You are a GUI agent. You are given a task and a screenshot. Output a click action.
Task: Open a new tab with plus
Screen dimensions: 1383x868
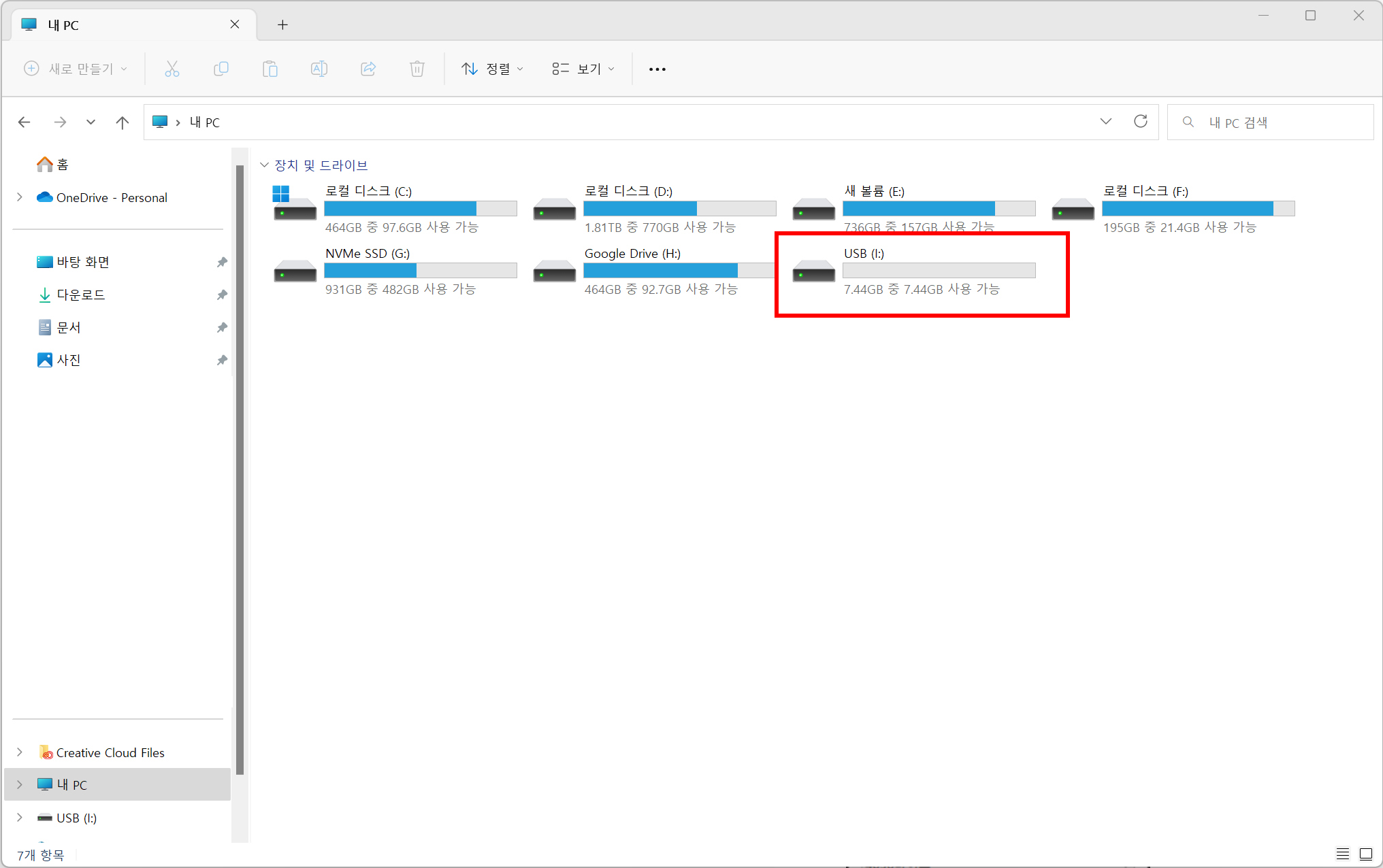pyautogui.click(x=282, y=25)
